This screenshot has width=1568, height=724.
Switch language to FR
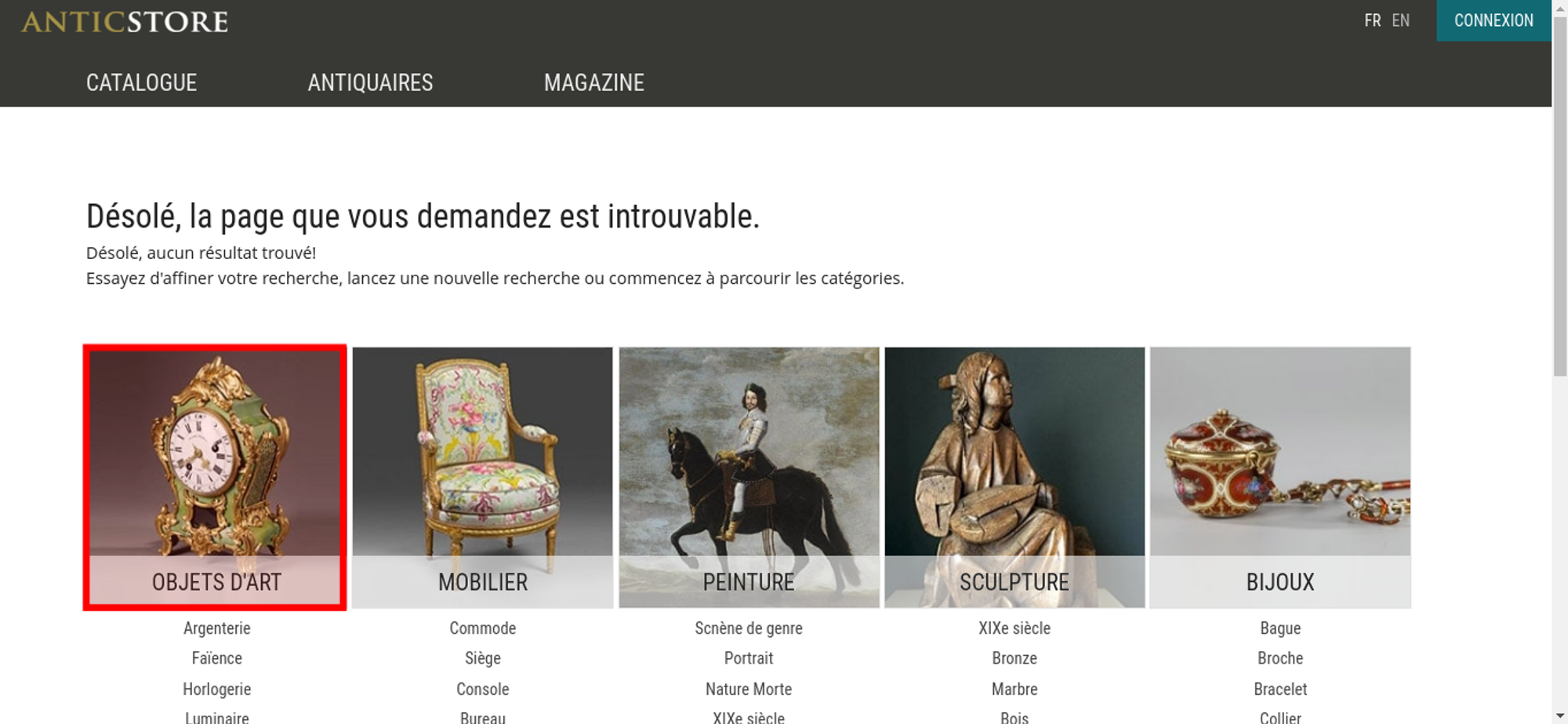pos(1372,20)
